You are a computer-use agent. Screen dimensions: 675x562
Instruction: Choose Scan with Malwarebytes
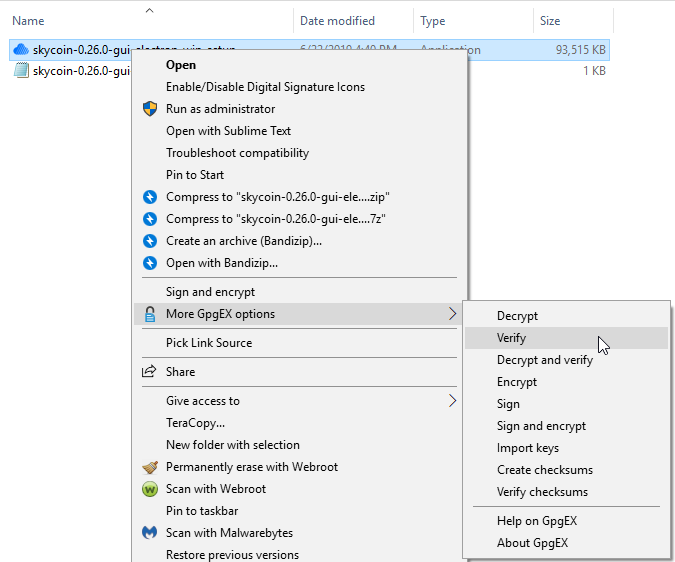click(x=300, y=533)
